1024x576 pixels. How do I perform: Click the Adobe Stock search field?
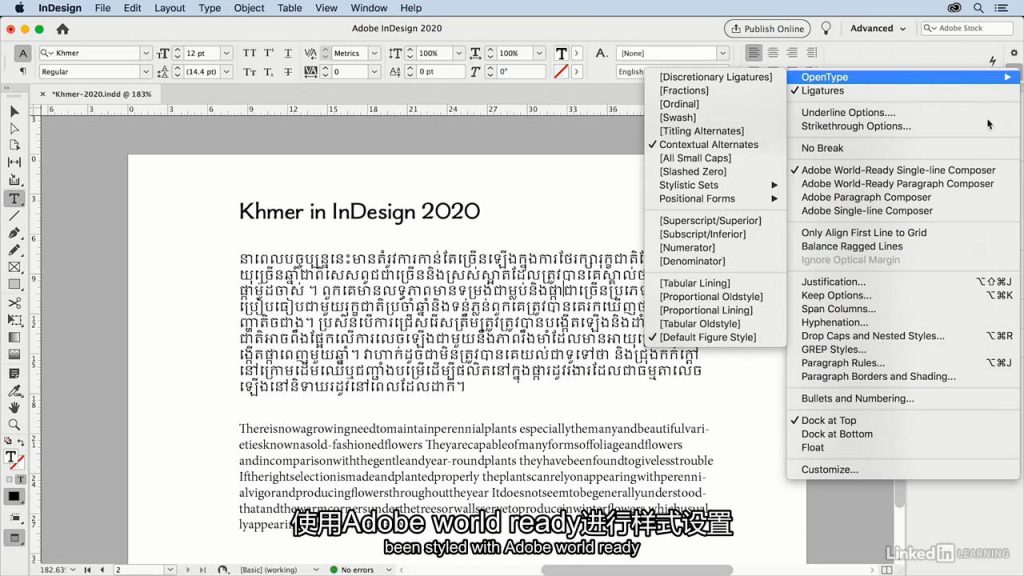(967, 28)
